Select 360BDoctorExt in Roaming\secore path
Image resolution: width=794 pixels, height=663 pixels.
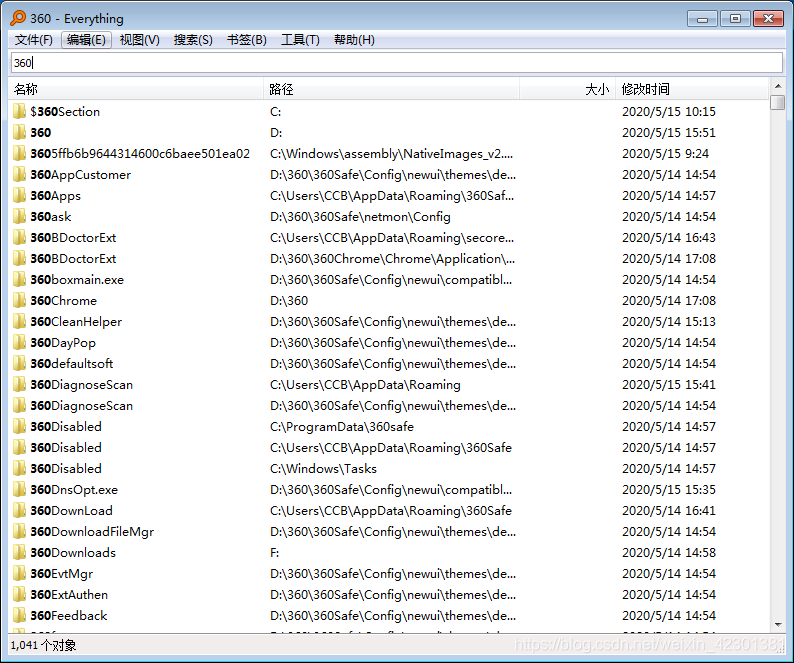tap(73, 238)
